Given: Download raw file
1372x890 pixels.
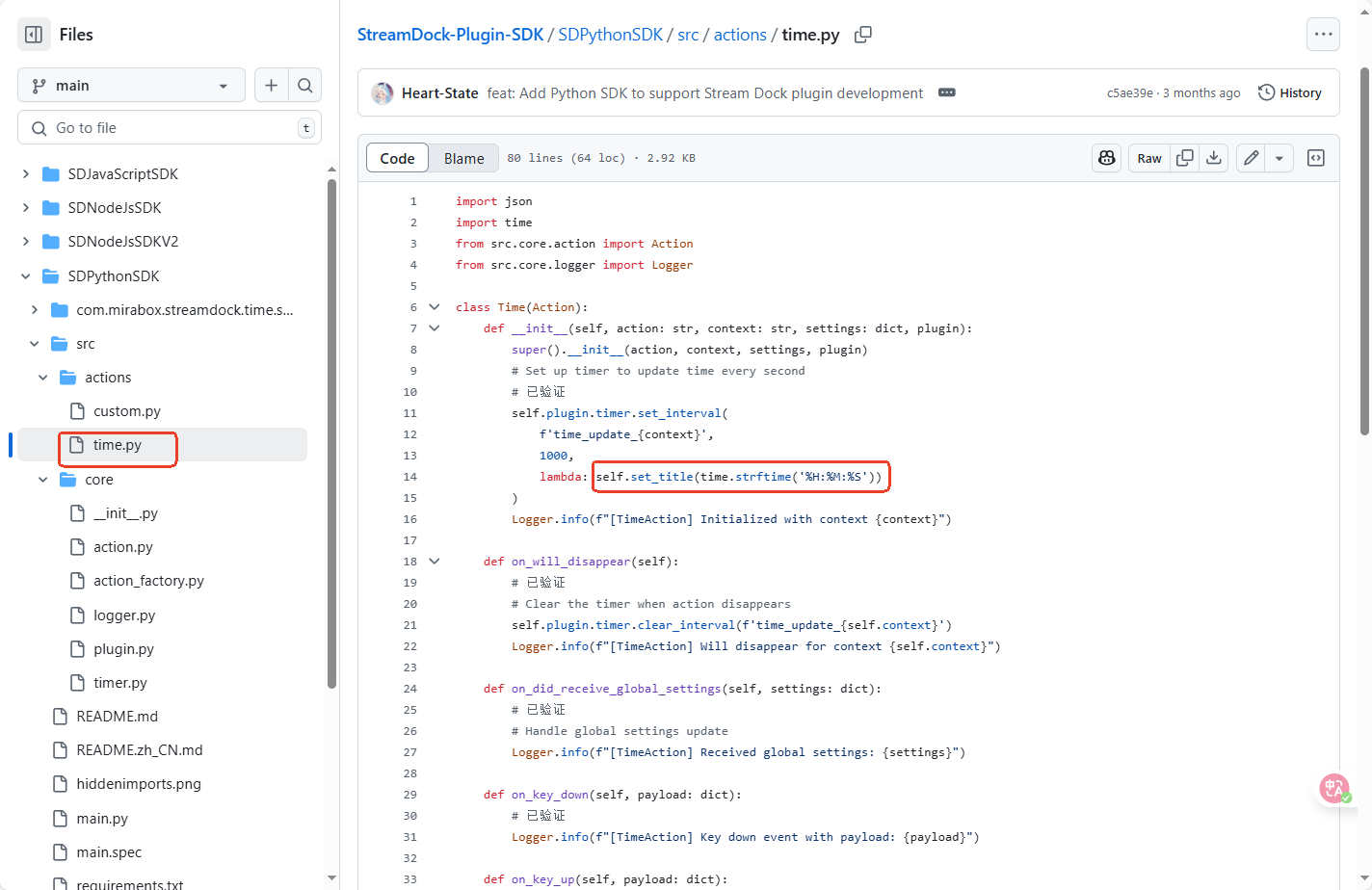Looking at the screenshot, I should click(x=1214, y=158).
